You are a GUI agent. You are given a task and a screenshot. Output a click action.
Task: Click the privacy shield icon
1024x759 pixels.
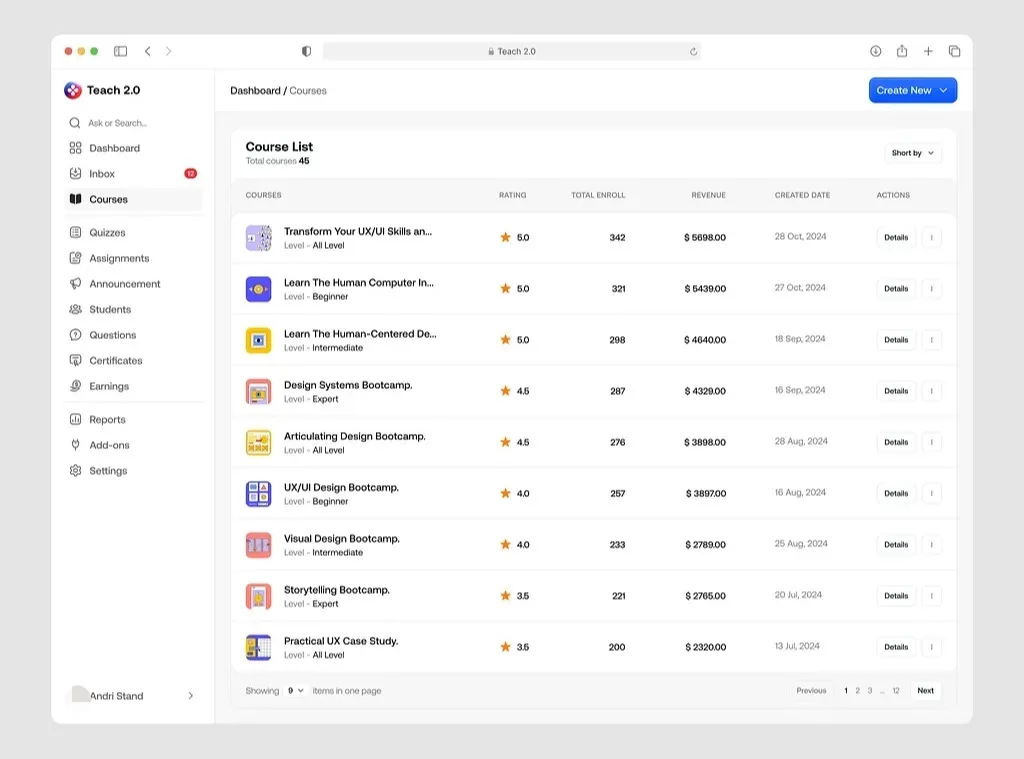pos(306,51)
